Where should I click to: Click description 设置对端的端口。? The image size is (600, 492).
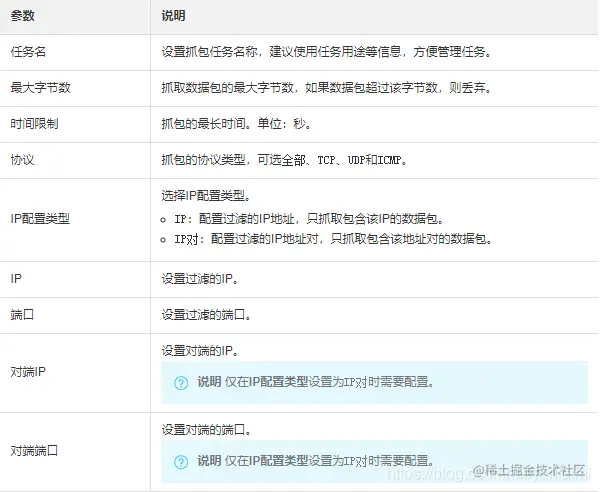pos(206,430)
